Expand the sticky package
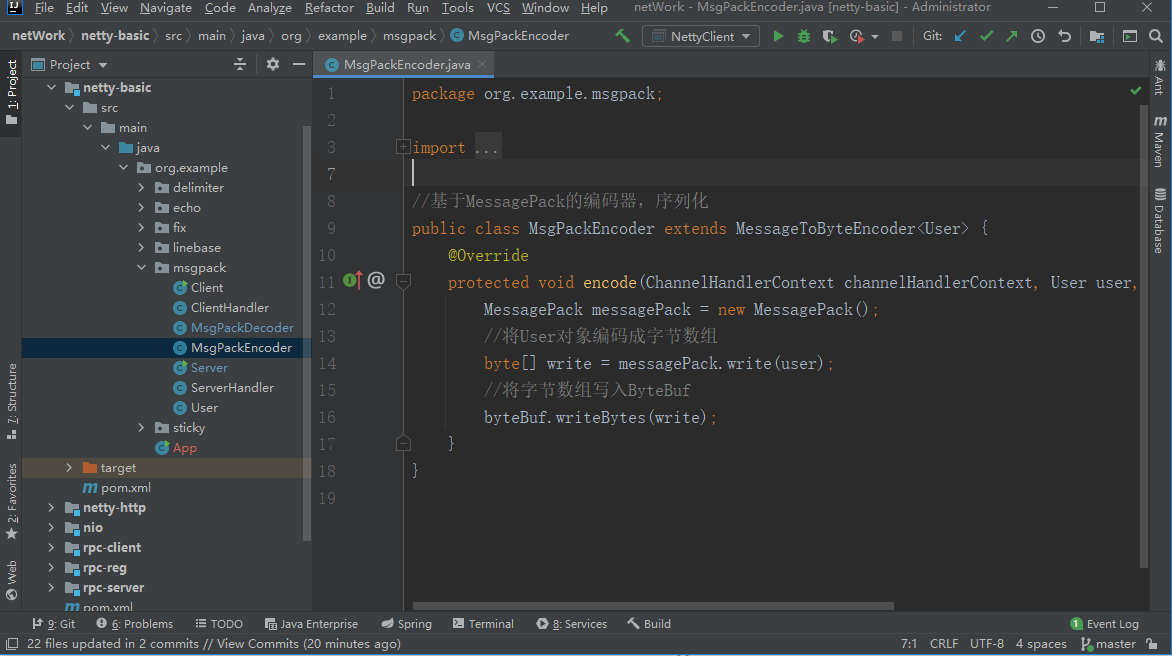The image size is (1172, 656). tap(141, 427)
